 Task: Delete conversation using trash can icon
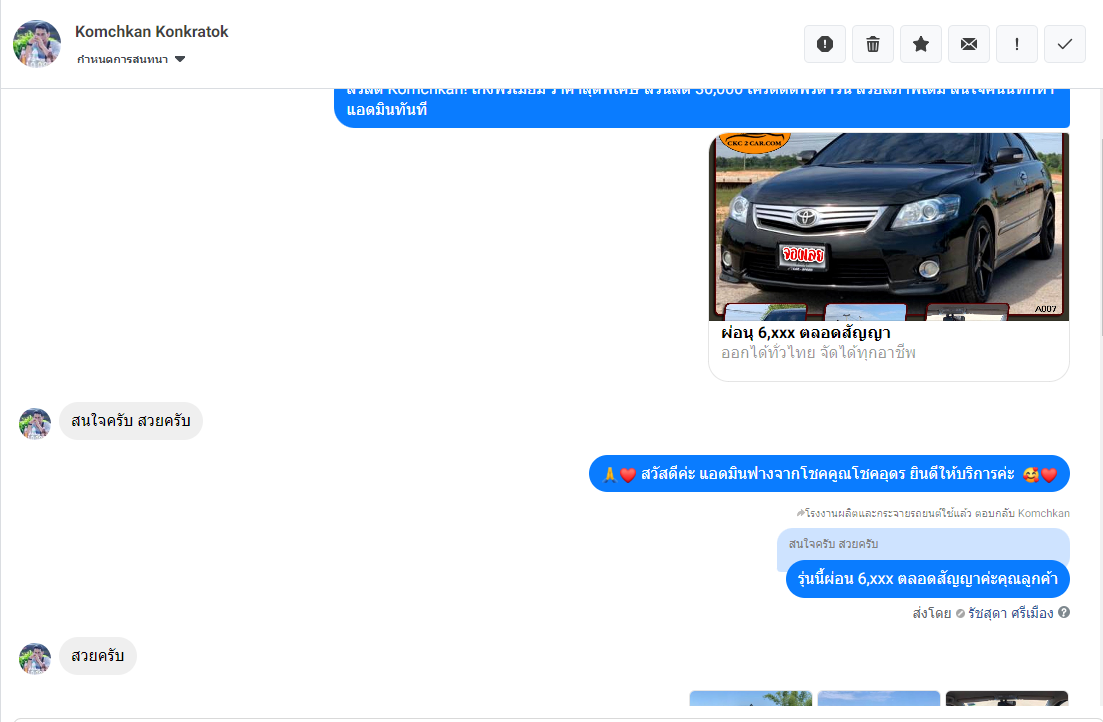coord(872,44)
